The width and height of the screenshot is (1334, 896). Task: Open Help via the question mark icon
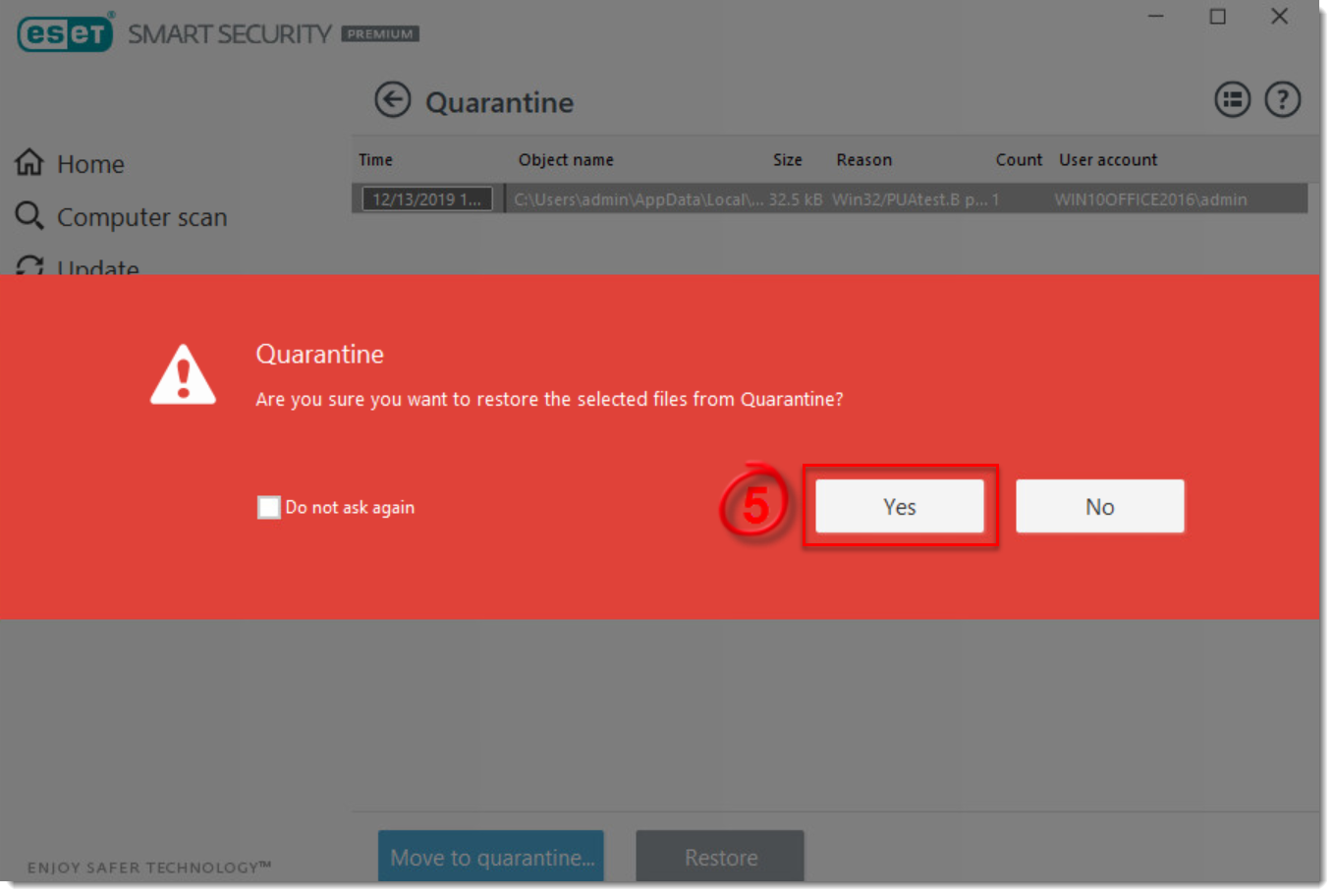coord(1283,99)
